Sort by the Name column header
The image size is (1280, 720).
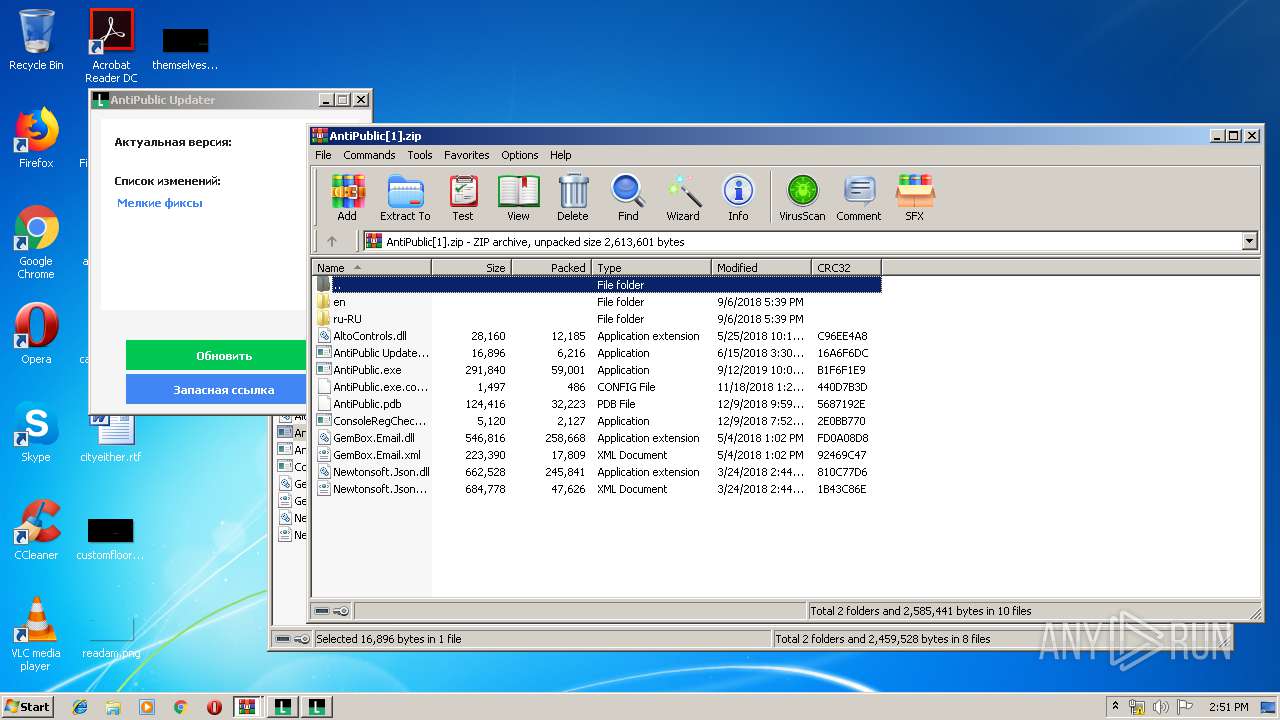[x=372, y=267]
